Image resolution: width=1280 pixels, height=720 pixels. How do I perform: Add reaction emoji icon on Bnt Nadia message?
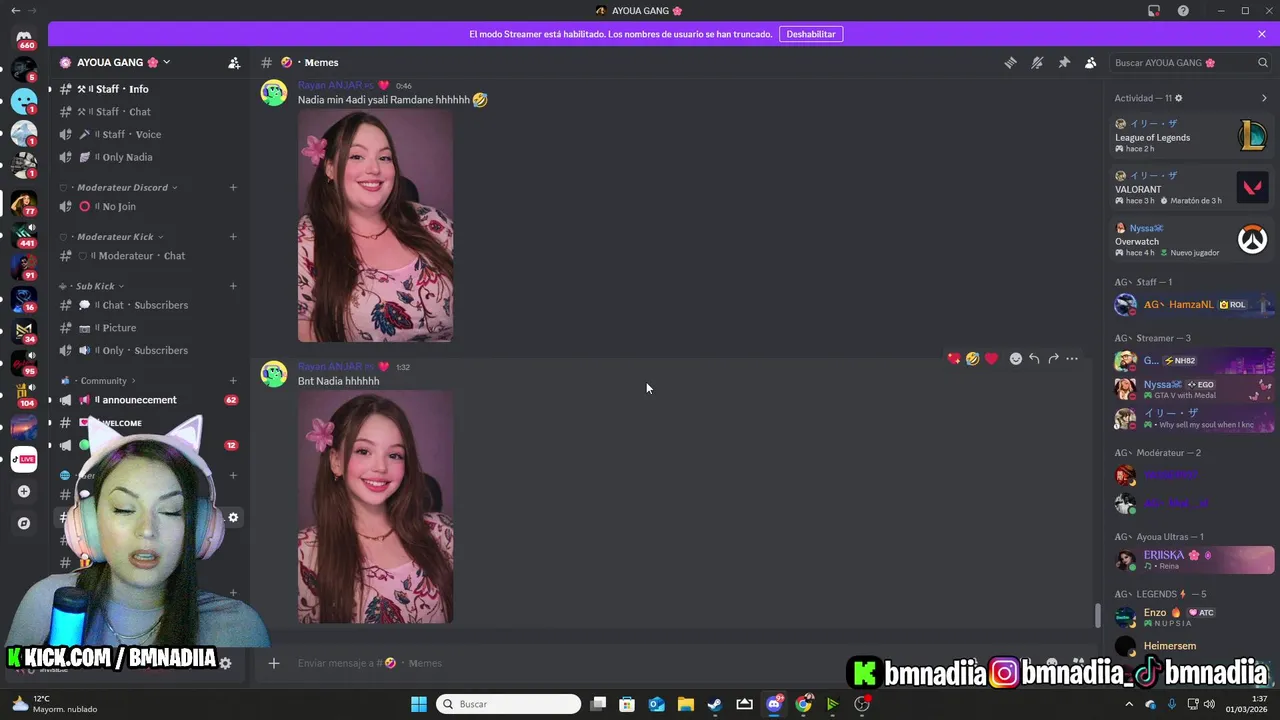[x=1015, y=359]
